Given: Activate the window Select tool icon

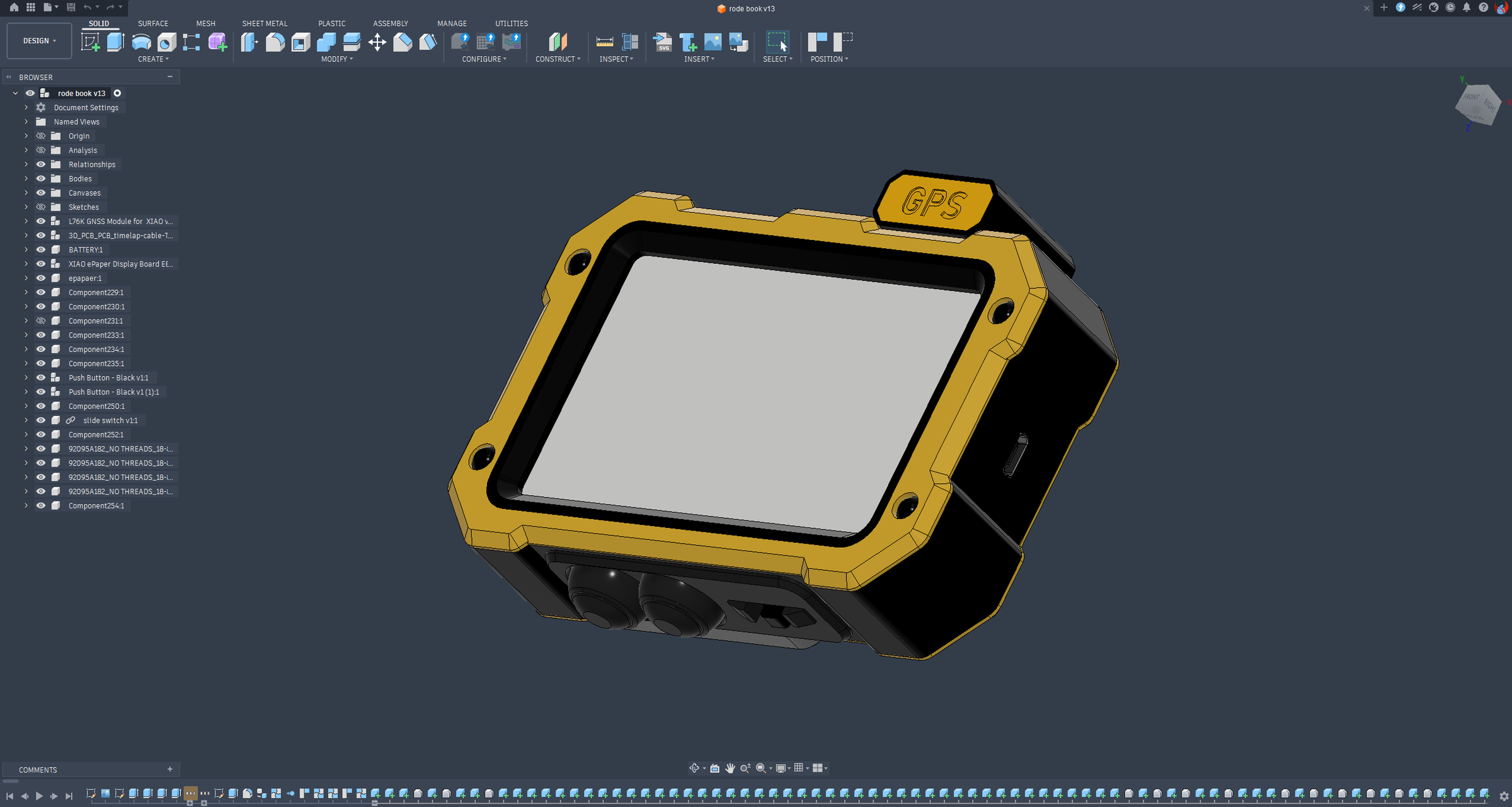Looking at the screenshot, I should click(x=777, y=42).
